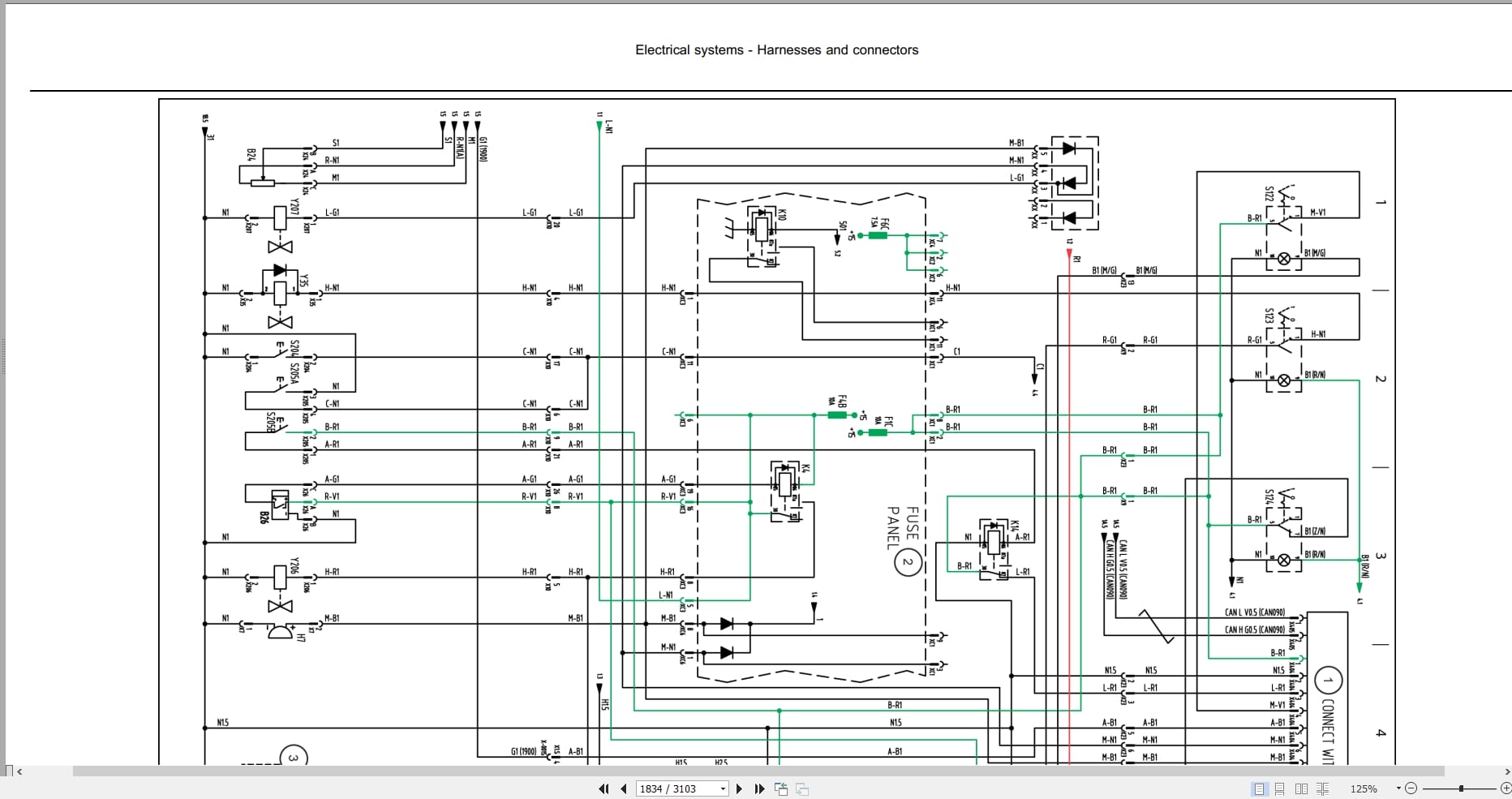
Task: Open the zoom level dropdown arrow
Action: tap(1398, 788)
